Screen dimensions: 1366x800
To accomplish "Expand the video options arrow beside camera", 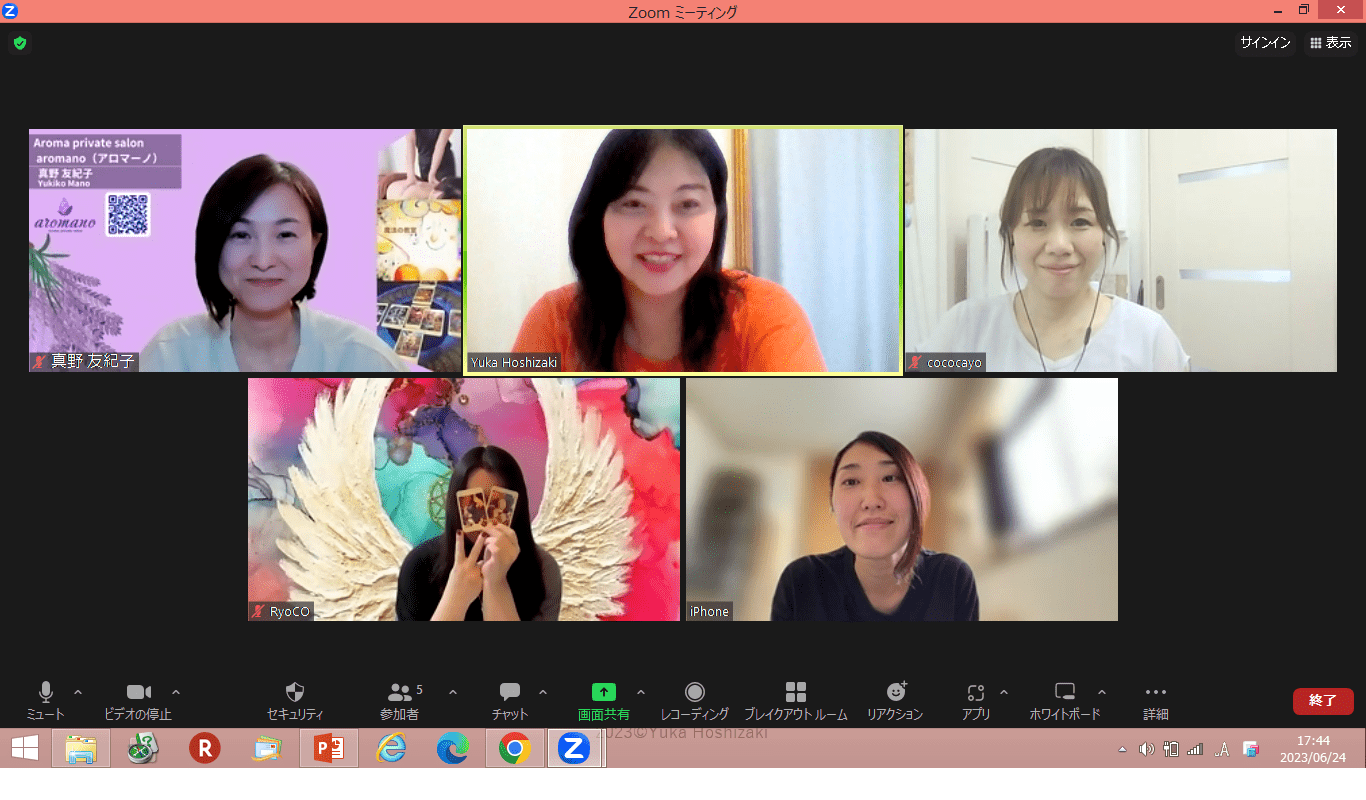I will click(176, 692).
